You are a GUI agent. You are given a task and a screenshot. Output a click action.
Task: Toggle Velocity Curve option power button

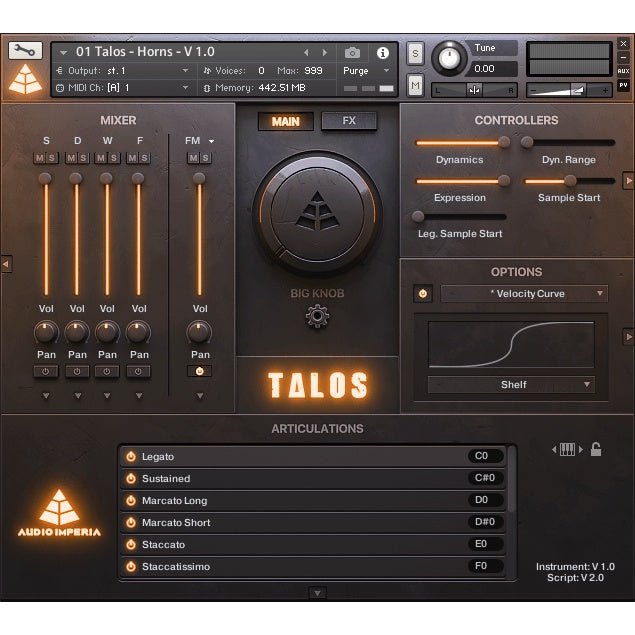click(423, 294)
